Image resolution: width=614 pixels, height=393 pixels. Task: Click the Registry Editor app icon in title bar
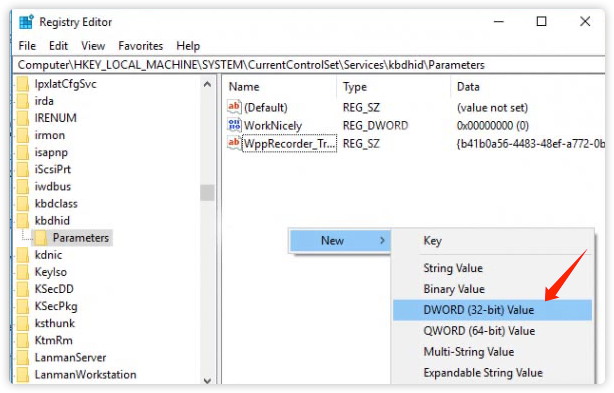point(26,22)
